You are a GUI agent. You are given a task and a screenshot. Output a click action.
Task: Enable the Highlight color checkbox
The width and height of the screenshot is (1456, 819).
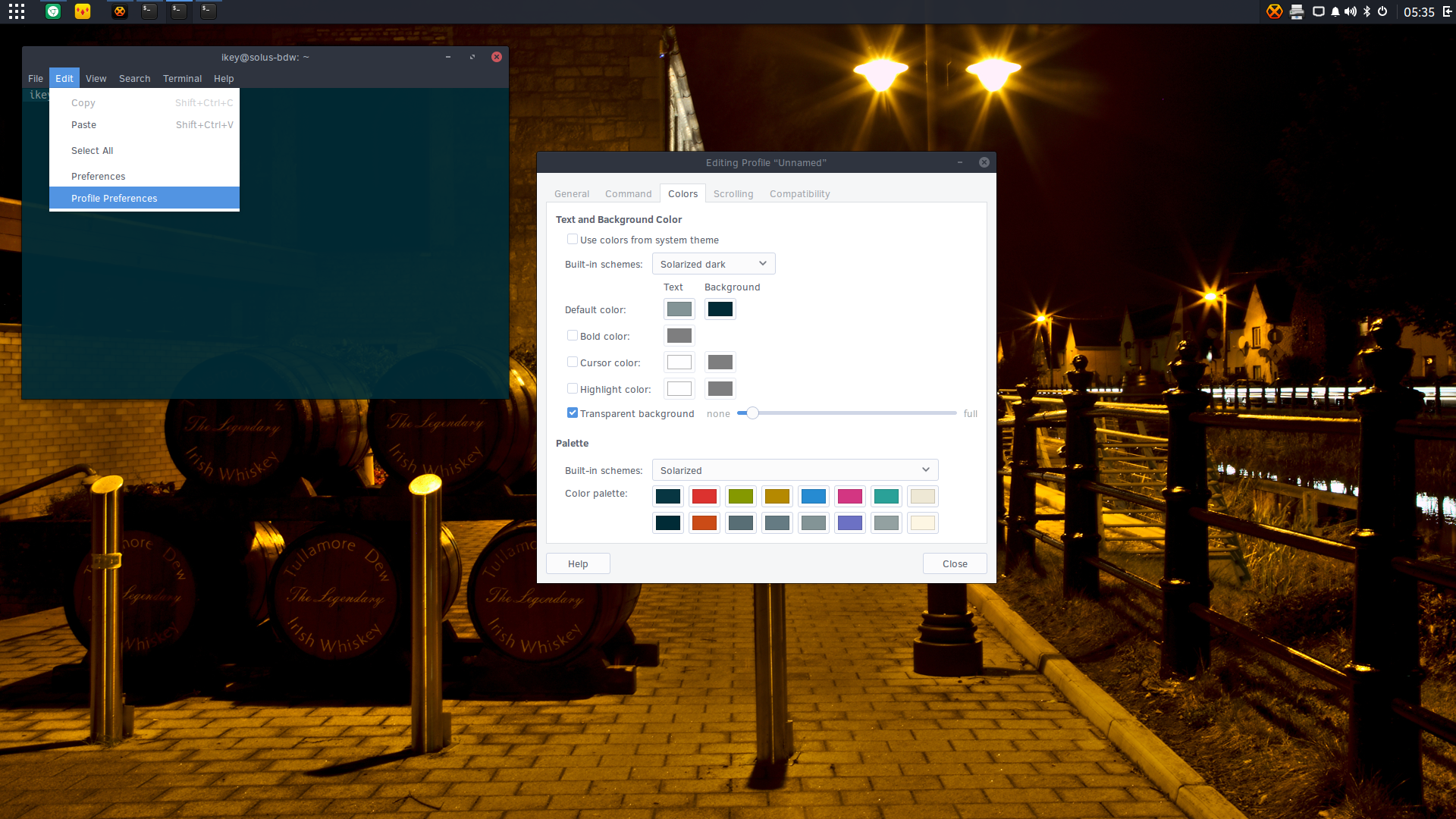[573, 388]
